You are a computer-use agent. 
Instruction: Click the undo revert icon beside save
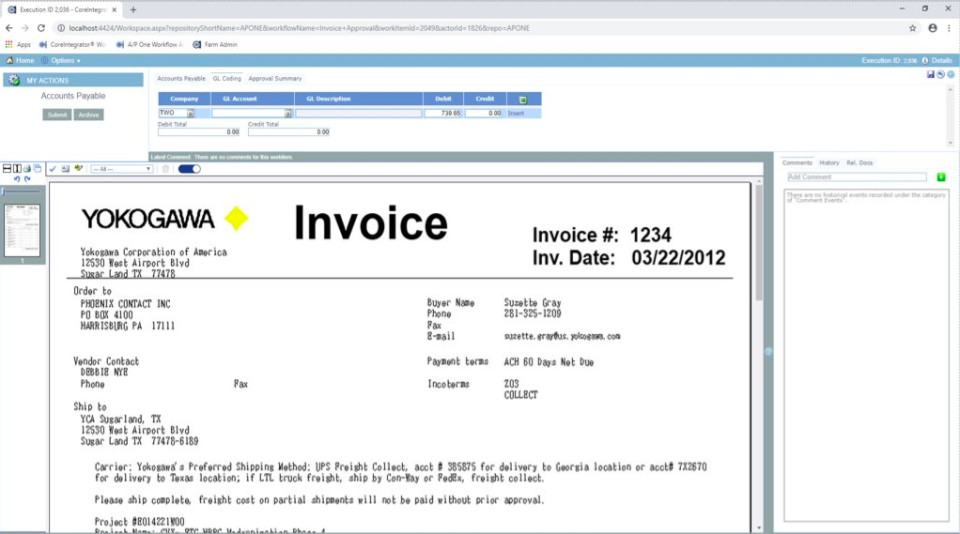[x=941, y=74]
